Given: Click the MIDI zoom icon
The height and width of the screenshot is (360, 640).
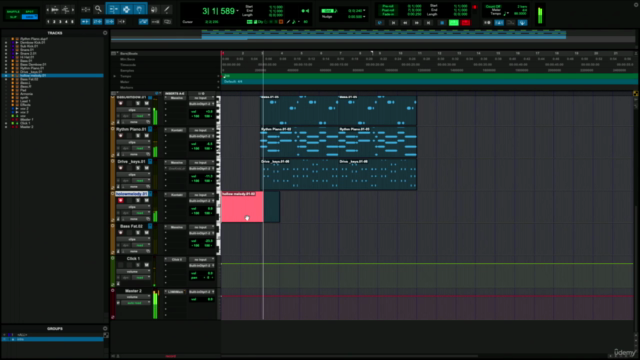Looking at the screenshot, I should tap(65, 9).
